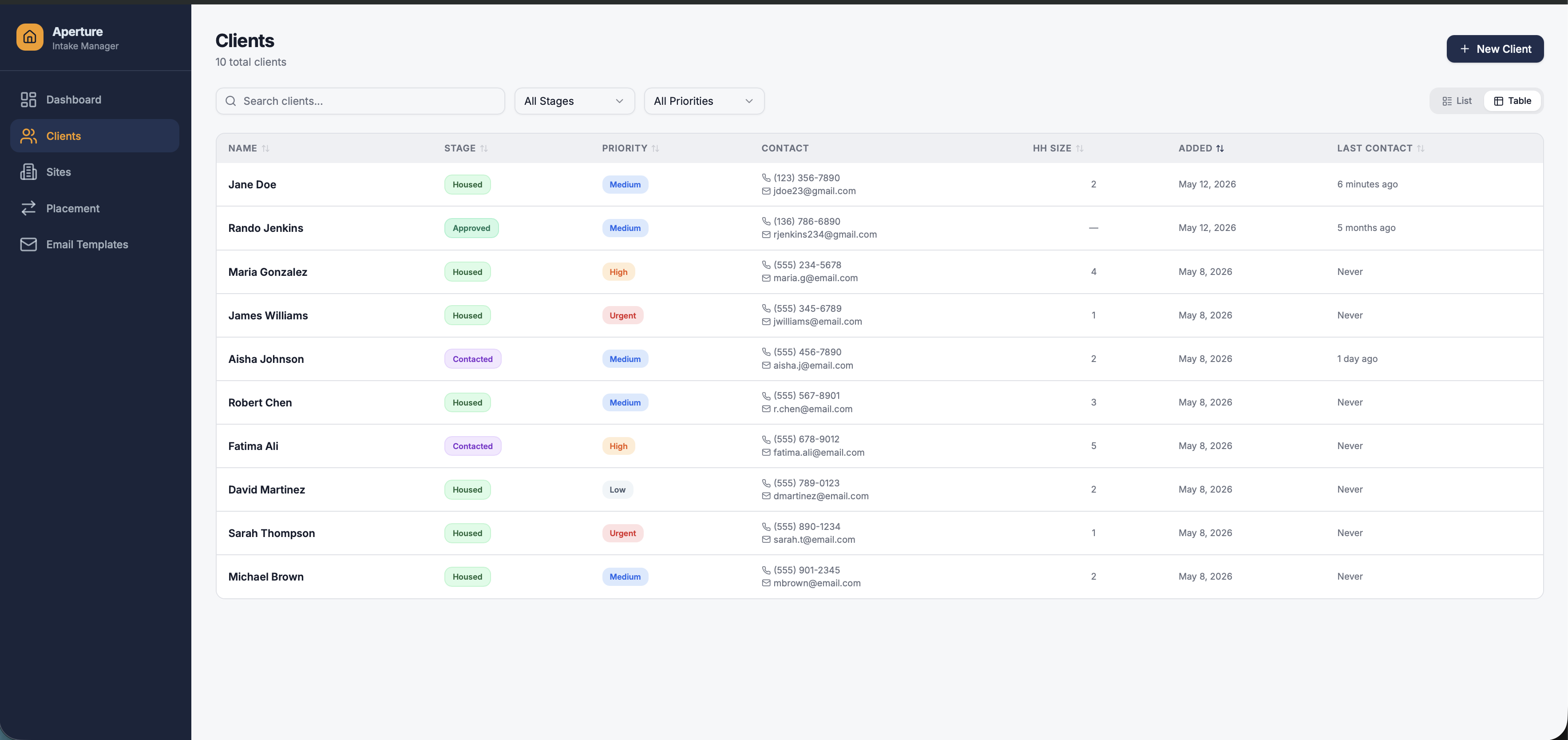1568x740 pixels.
Task: Expand the All Stages dropdown
Action: 574,101
